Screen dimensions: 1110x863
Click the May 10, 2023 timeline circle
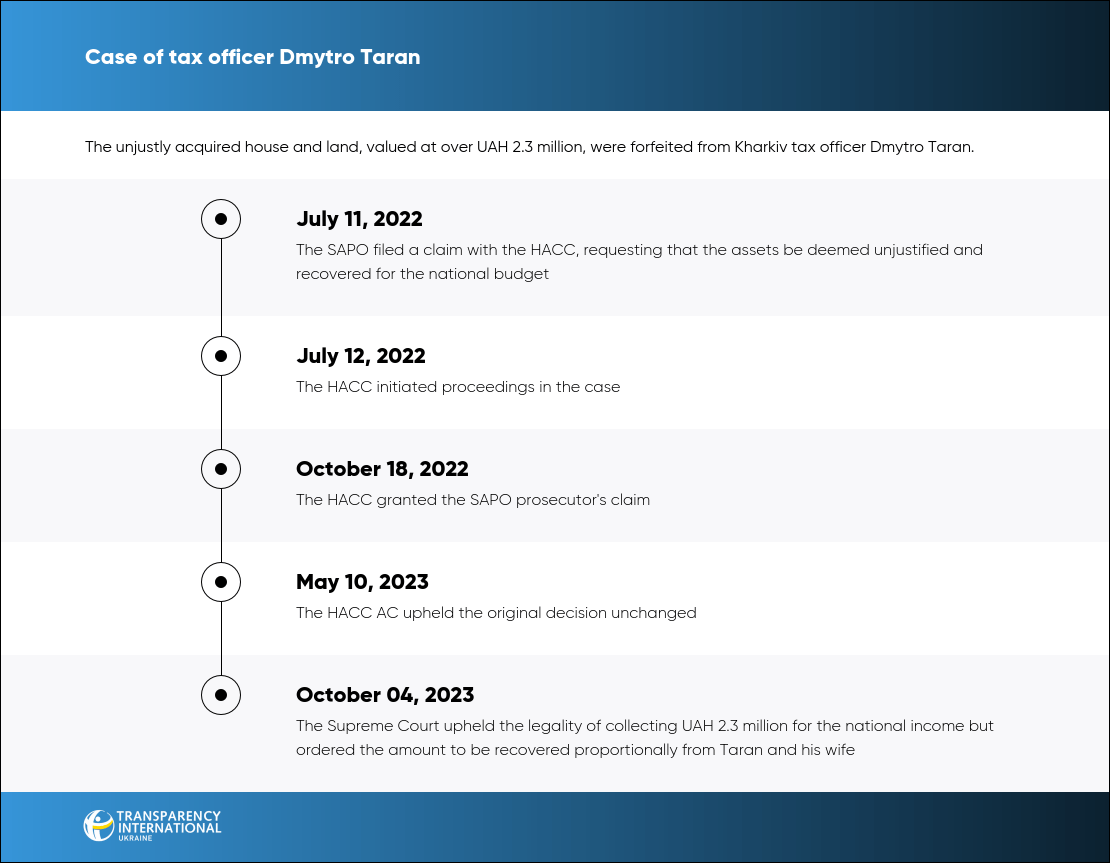[x=221, y=581]
